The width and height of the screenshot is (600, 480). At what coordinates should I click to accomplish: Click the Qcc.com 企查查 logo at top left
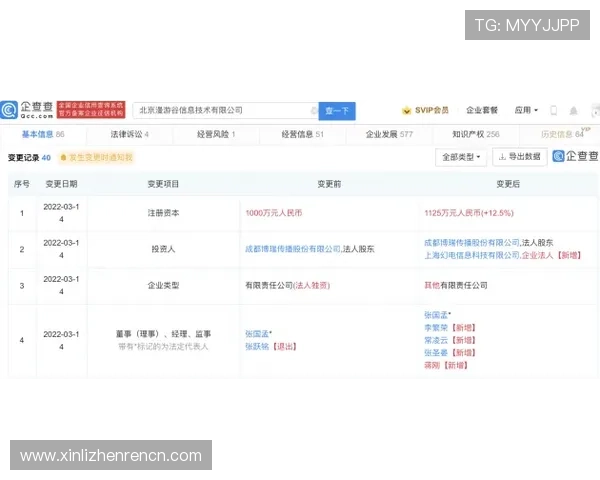(x=27, y=110)
